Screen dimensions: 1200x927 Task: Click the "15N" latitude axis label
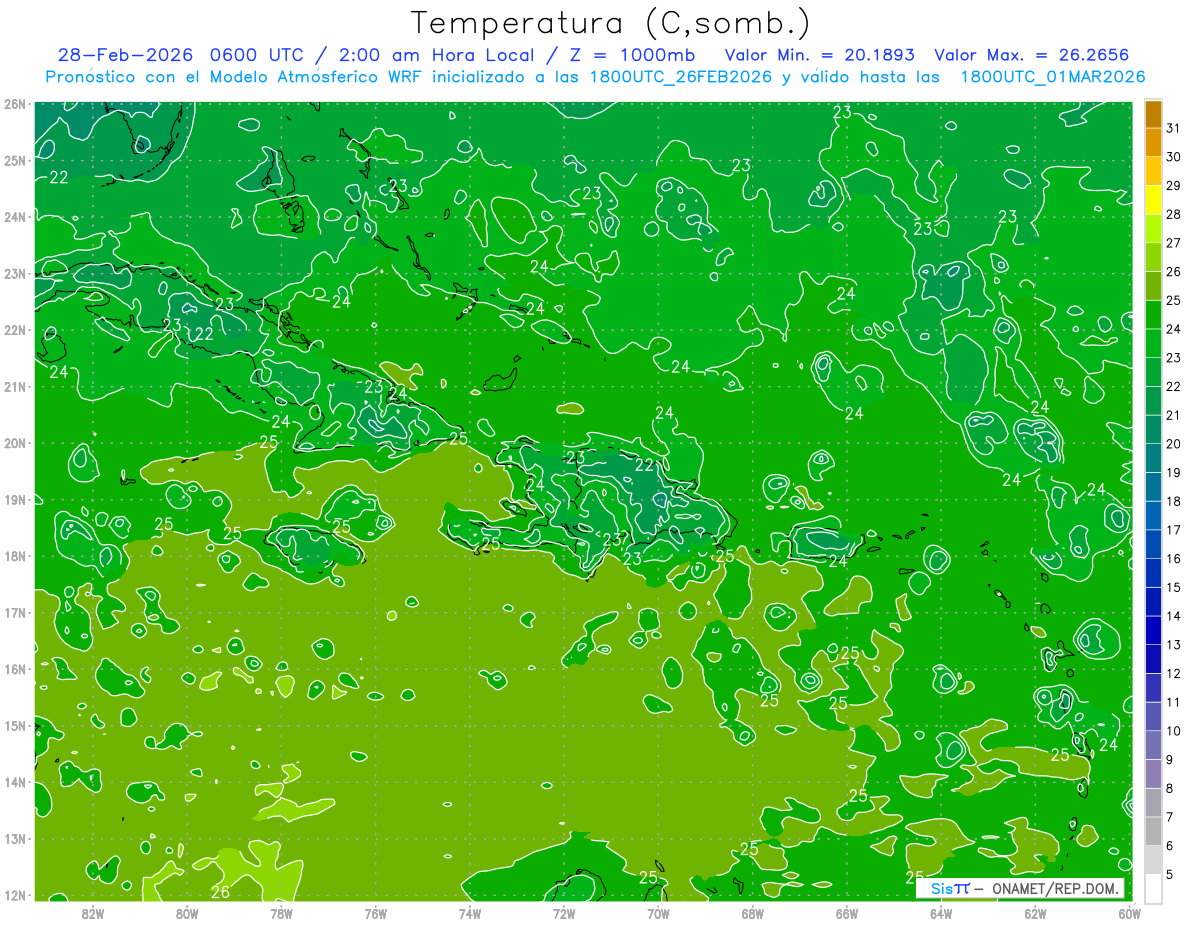[15, 725]
